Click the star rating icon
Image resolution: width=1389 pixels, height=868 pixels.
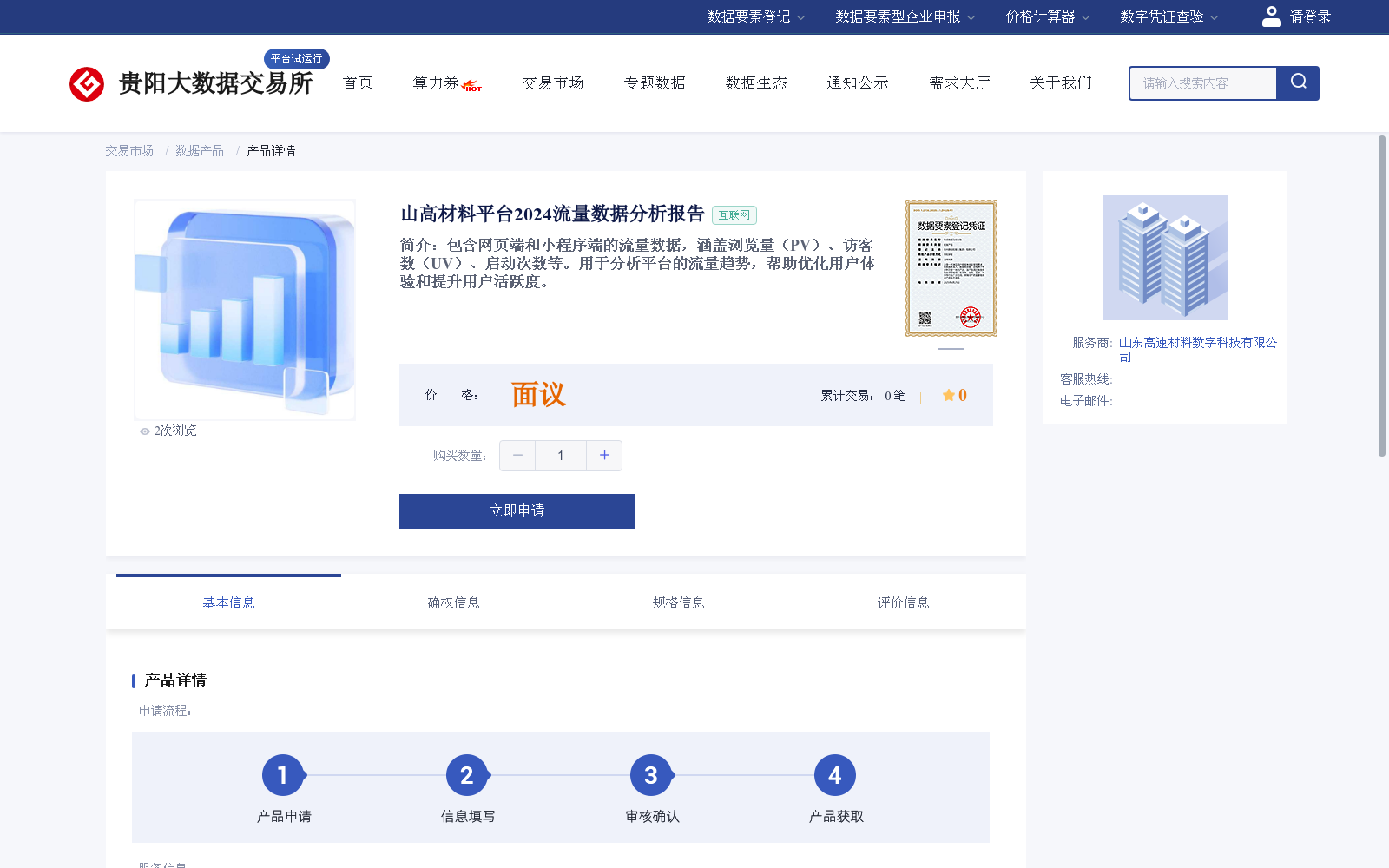tap(949, 395)
